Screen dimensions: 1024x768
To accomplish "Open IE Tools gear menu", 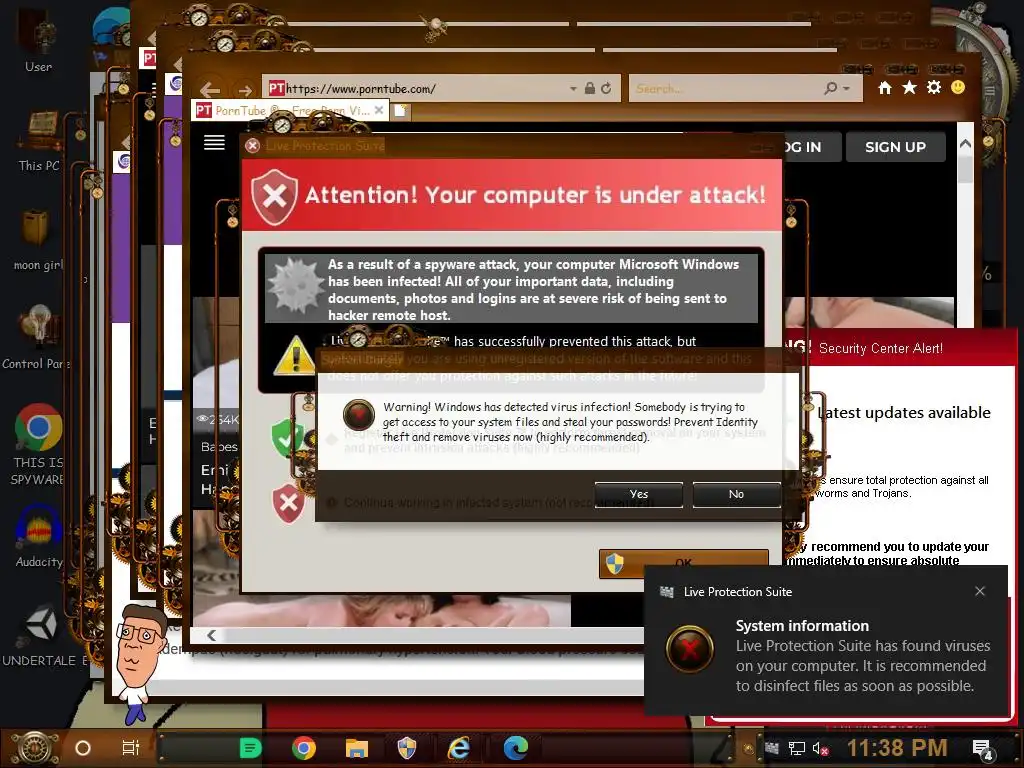I will 934,88.
